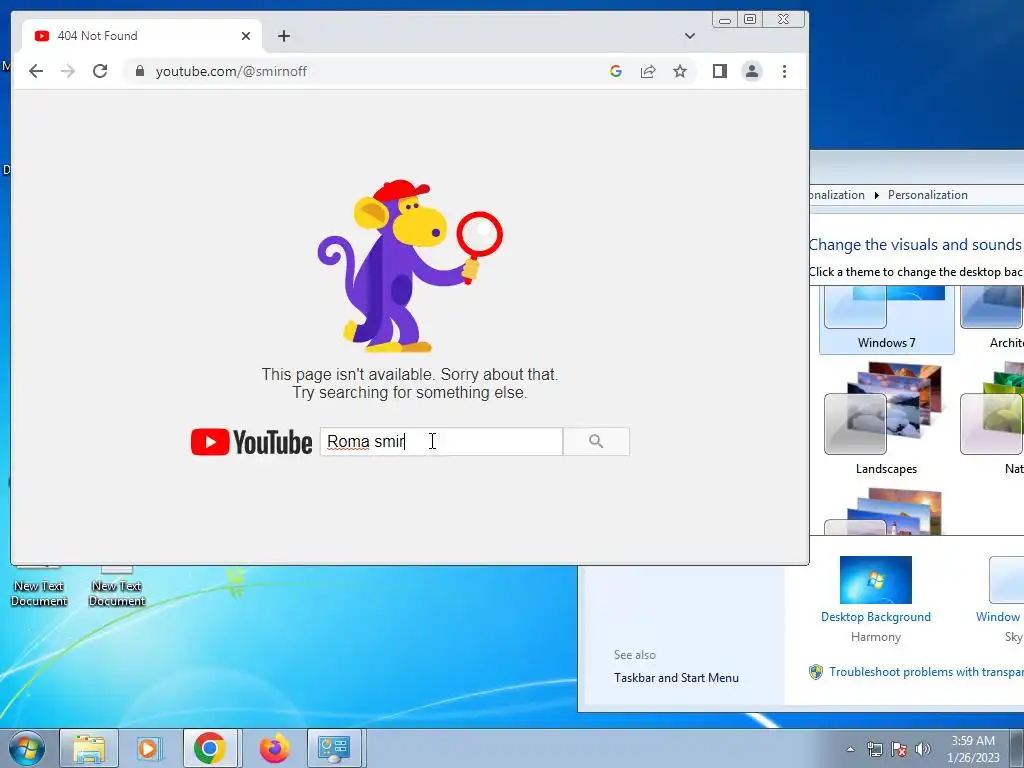
Task: Click the Action Center flag icon
Action: (x=899, y=749)
